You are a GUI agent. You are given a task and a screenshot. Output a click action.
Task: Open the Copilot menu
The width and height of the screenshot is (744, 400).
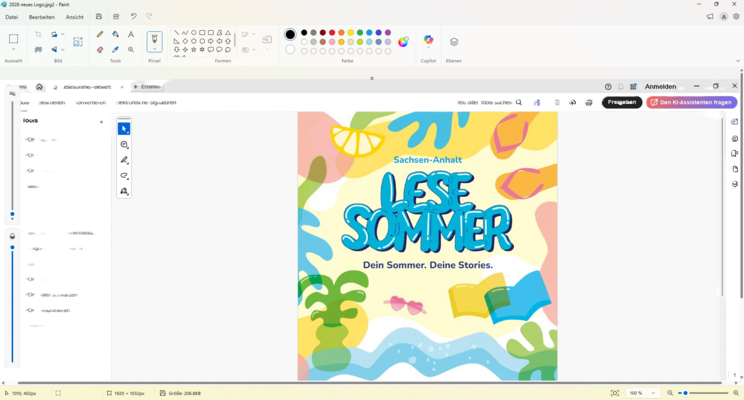click(428, 41)
